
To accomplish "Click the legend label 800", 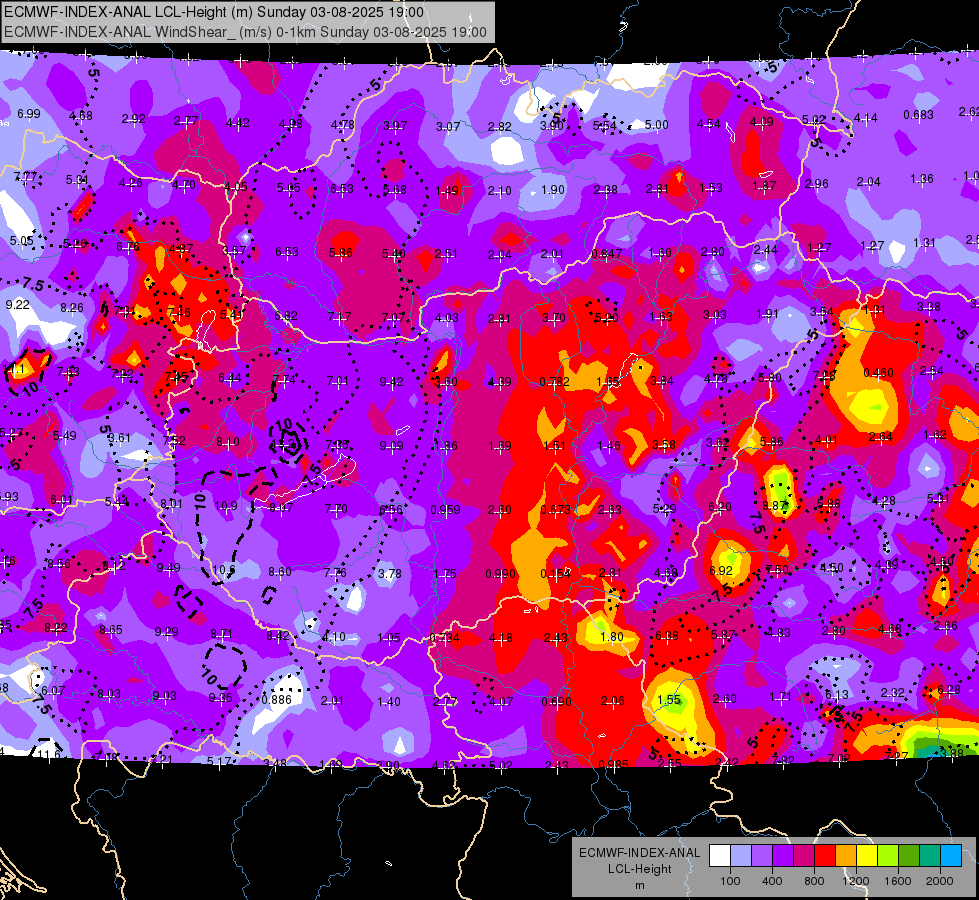I will pos(814,881).
